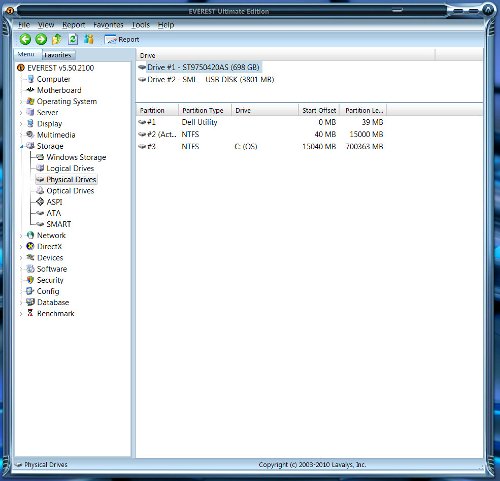Select partition #2 (Act.. row
The width and height of the screenshot is (500, 481).
click(261, 134)
